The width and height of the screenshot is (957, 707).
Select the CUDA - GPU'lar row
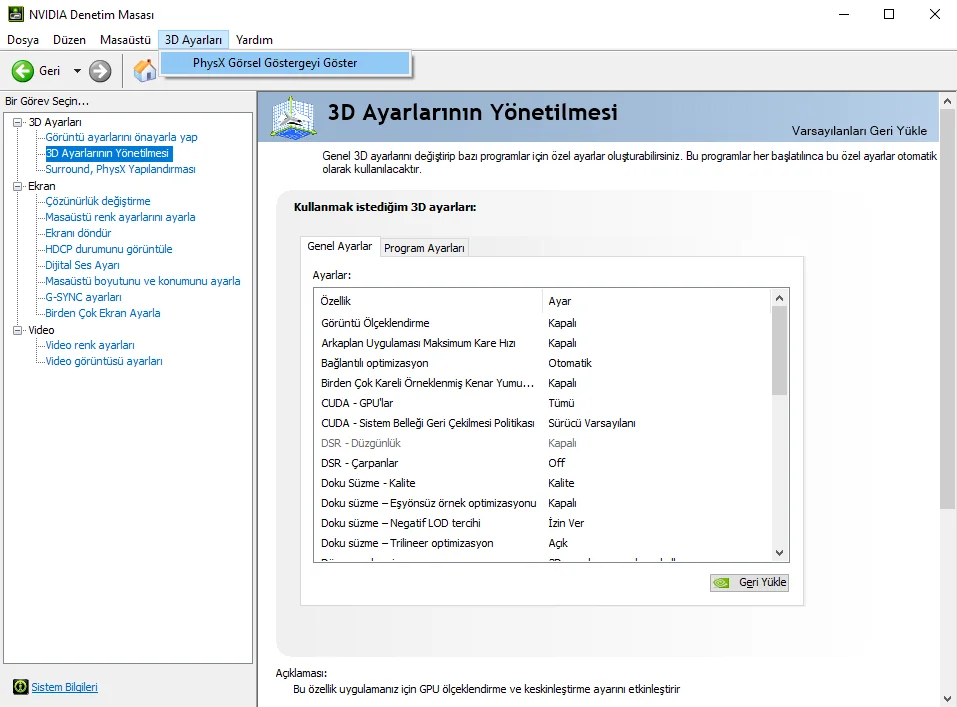point(543,403)
